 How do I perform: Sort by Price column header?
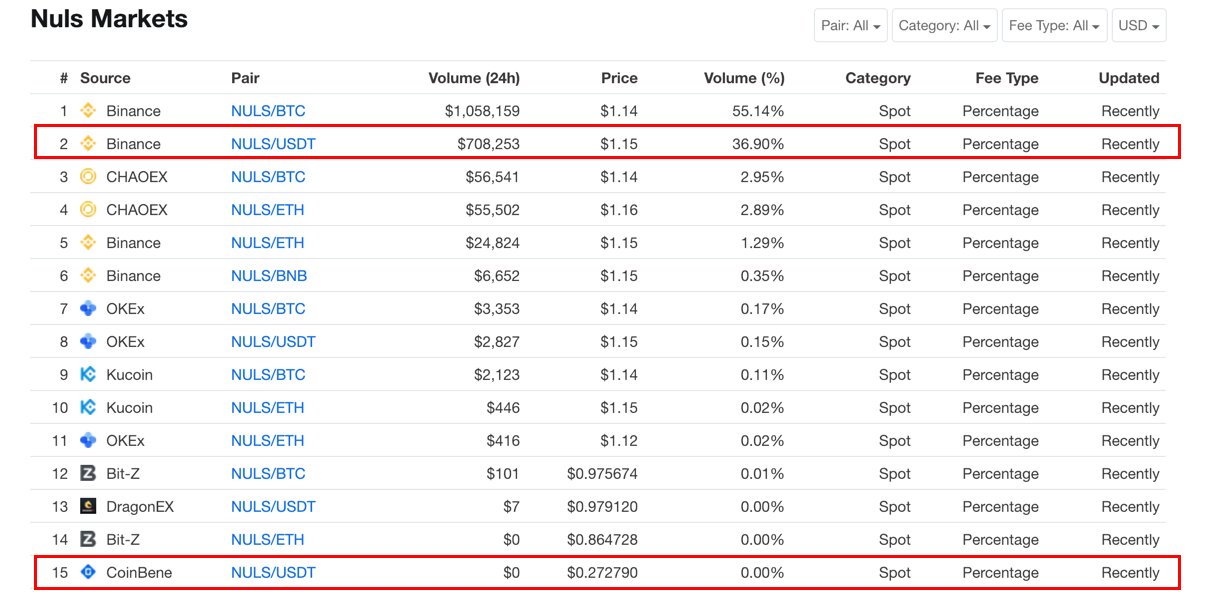(x=619, y=78)
